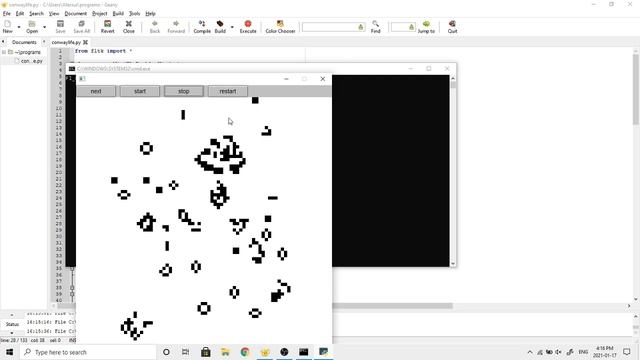This screenshot has height=360, width=640.
Task: Open the Build menu
Action: pos(118,13)
